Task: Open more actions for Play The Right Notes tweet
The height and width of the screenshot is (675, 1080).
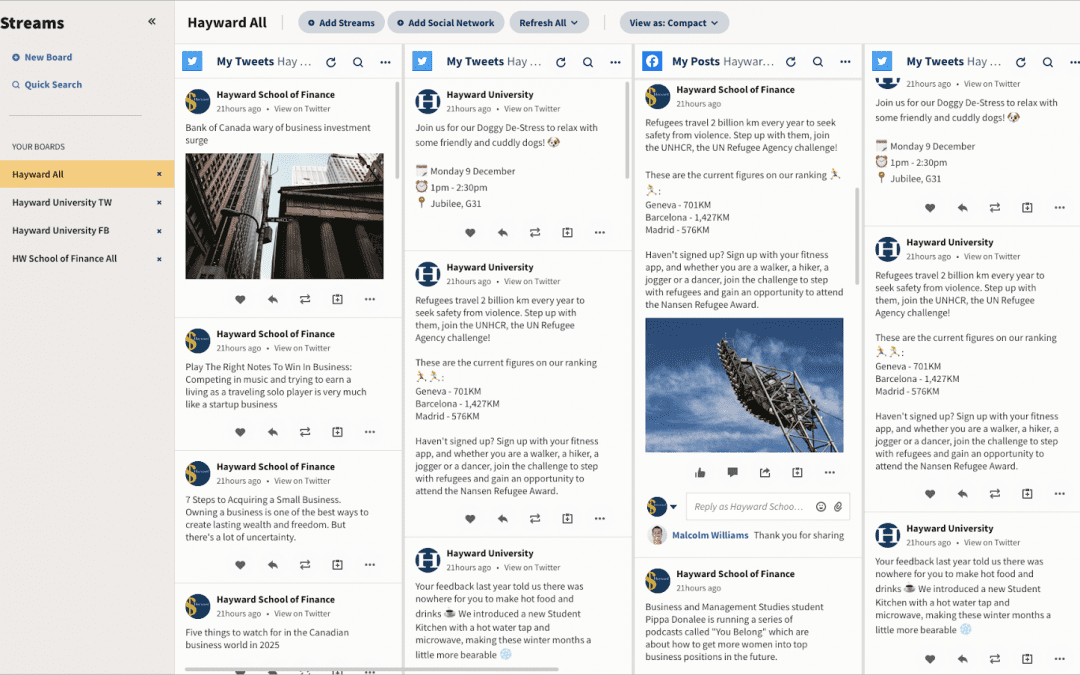Action: 370,432
